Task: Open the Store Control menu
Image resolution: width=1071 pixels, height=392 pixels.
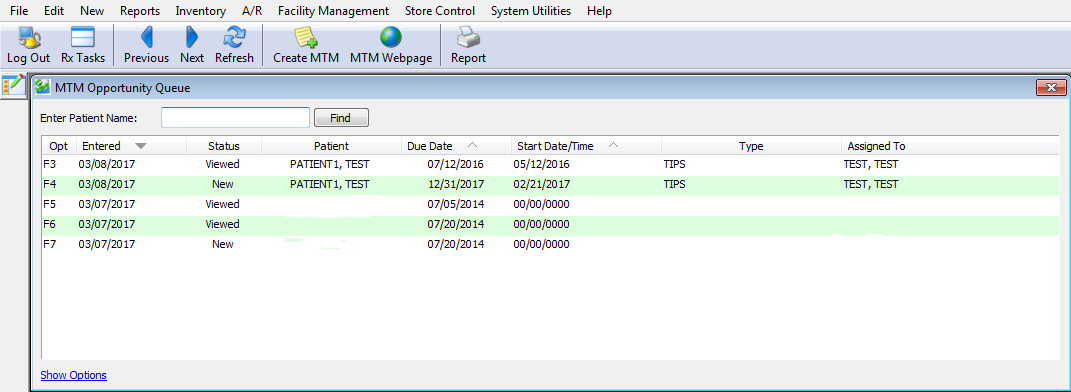Action: 440,11
